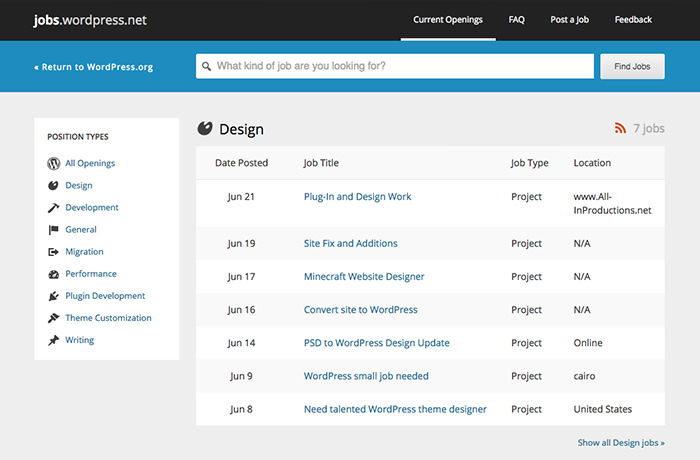700x460 pixels.
Task: Select Theme Customization position type
Action: pos(108,318)
